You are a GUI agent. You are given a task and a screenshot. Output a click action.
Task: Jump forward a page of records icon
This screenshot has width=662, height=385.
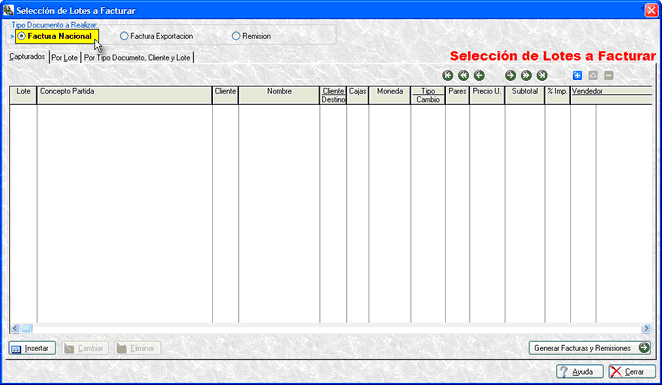click(526, 76)
